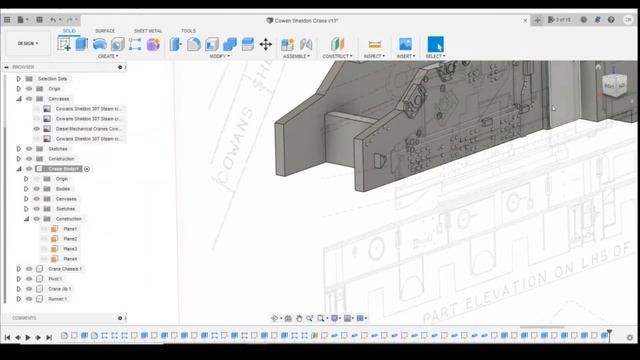Viewport: 640px width, 360px height.
Task: Click the Insert image icon
Action: (405, 44)
